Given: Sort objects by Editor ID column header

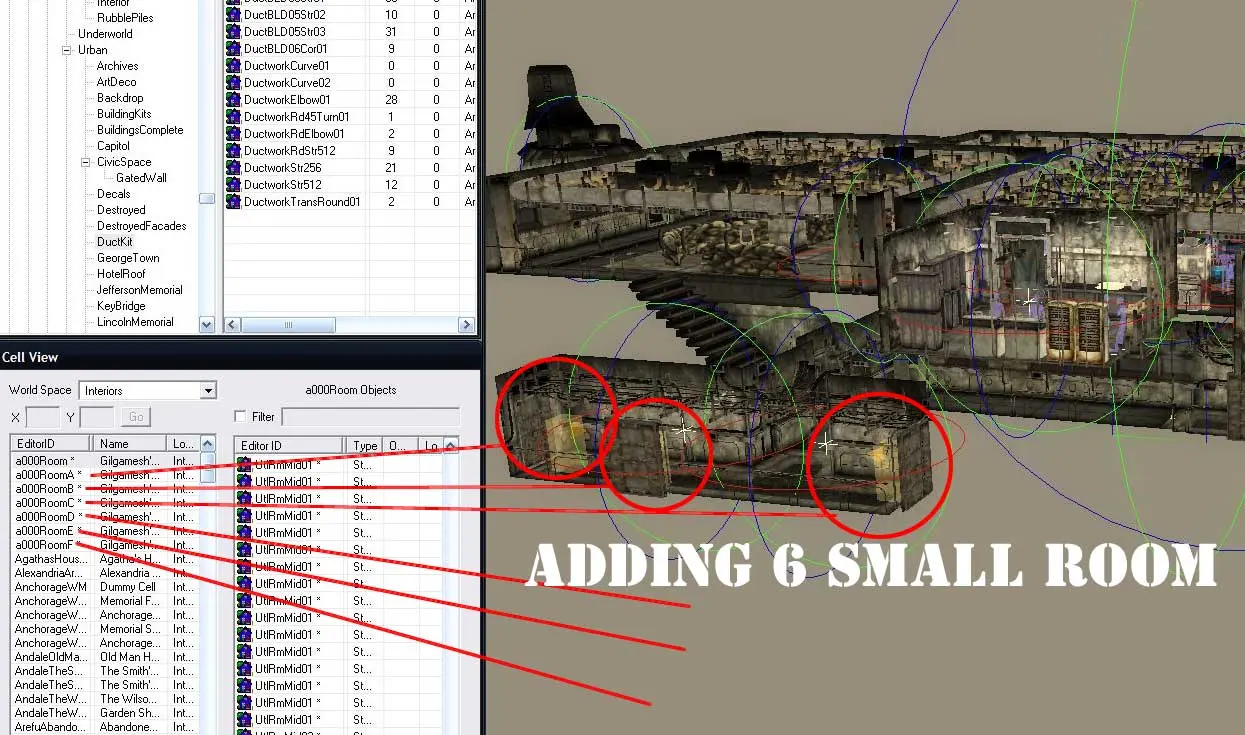Looking at the screenshot, I should [x=291, y=445].
